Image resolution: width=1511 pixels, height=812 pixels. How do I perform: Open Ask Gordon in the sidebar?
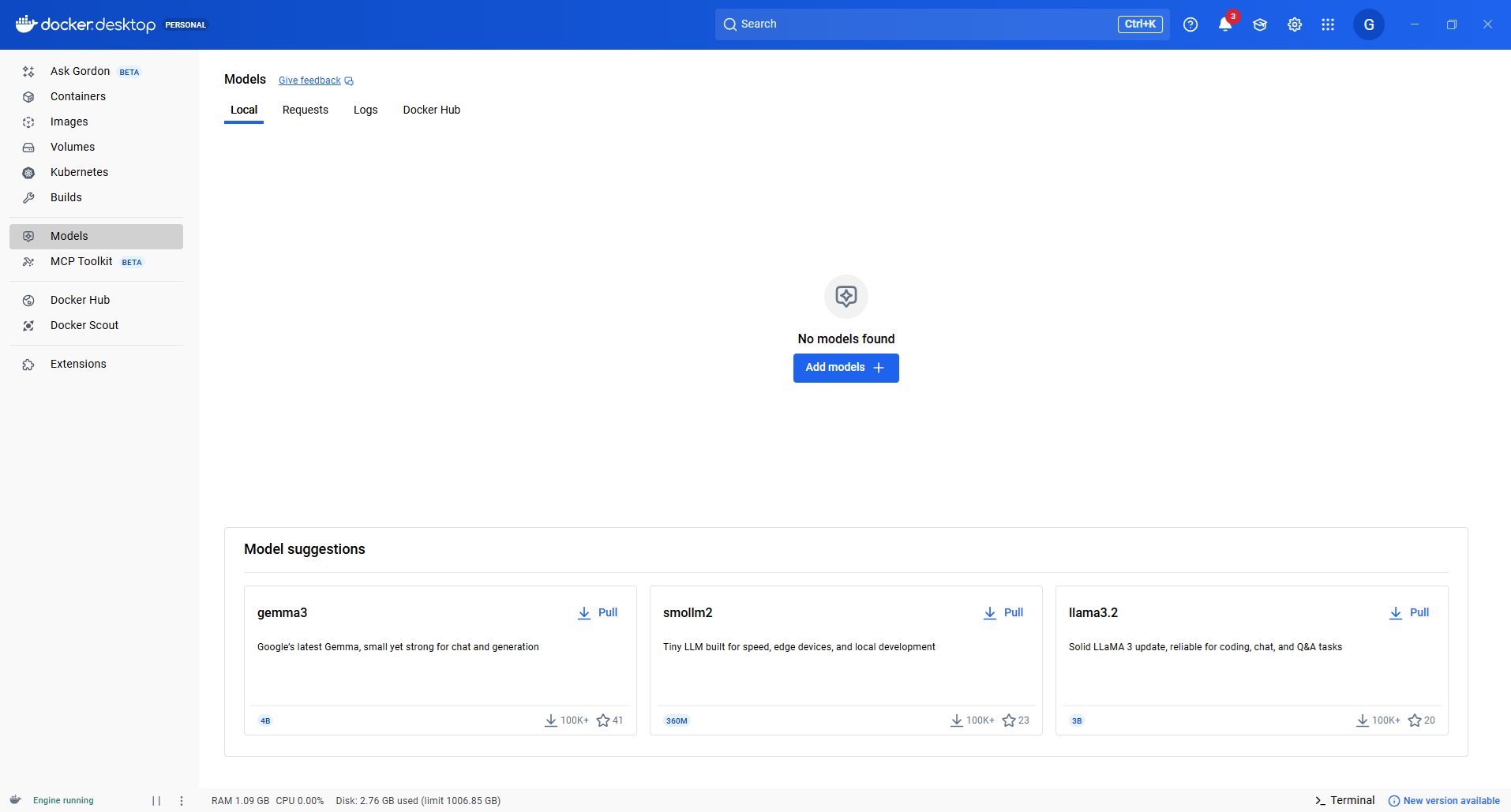(x=96, y=72)
